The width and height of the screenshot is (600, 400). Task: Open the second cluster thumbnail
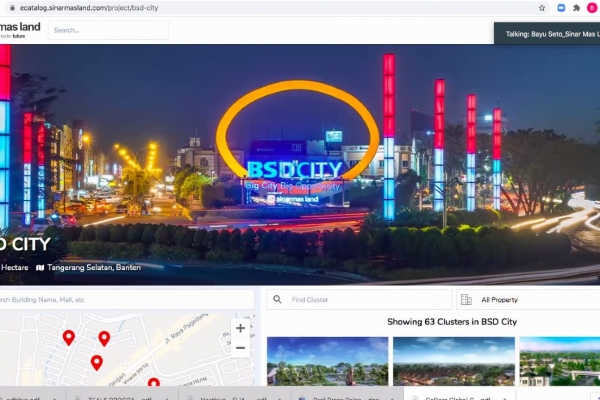pyautogui.click(x=453, y=361)
